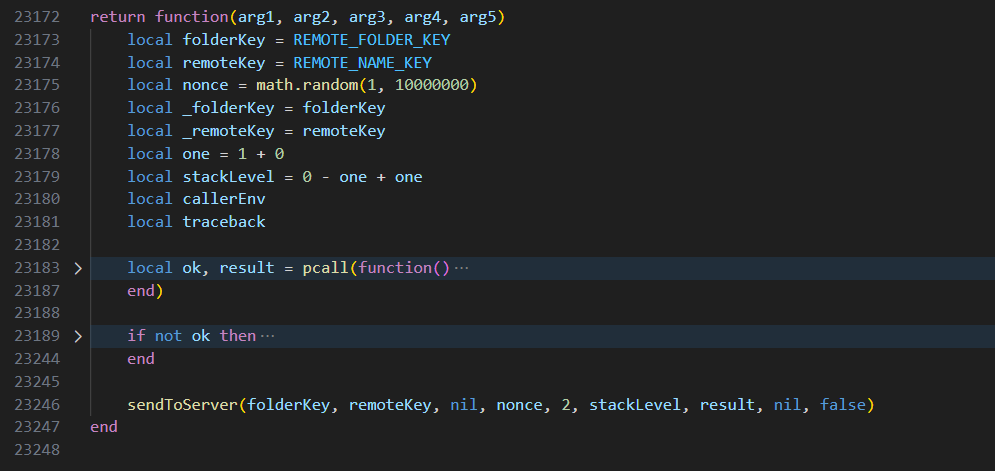This screenshot has height=471, width=995.
Task: Click line number 23172
Action: (37, 17)
